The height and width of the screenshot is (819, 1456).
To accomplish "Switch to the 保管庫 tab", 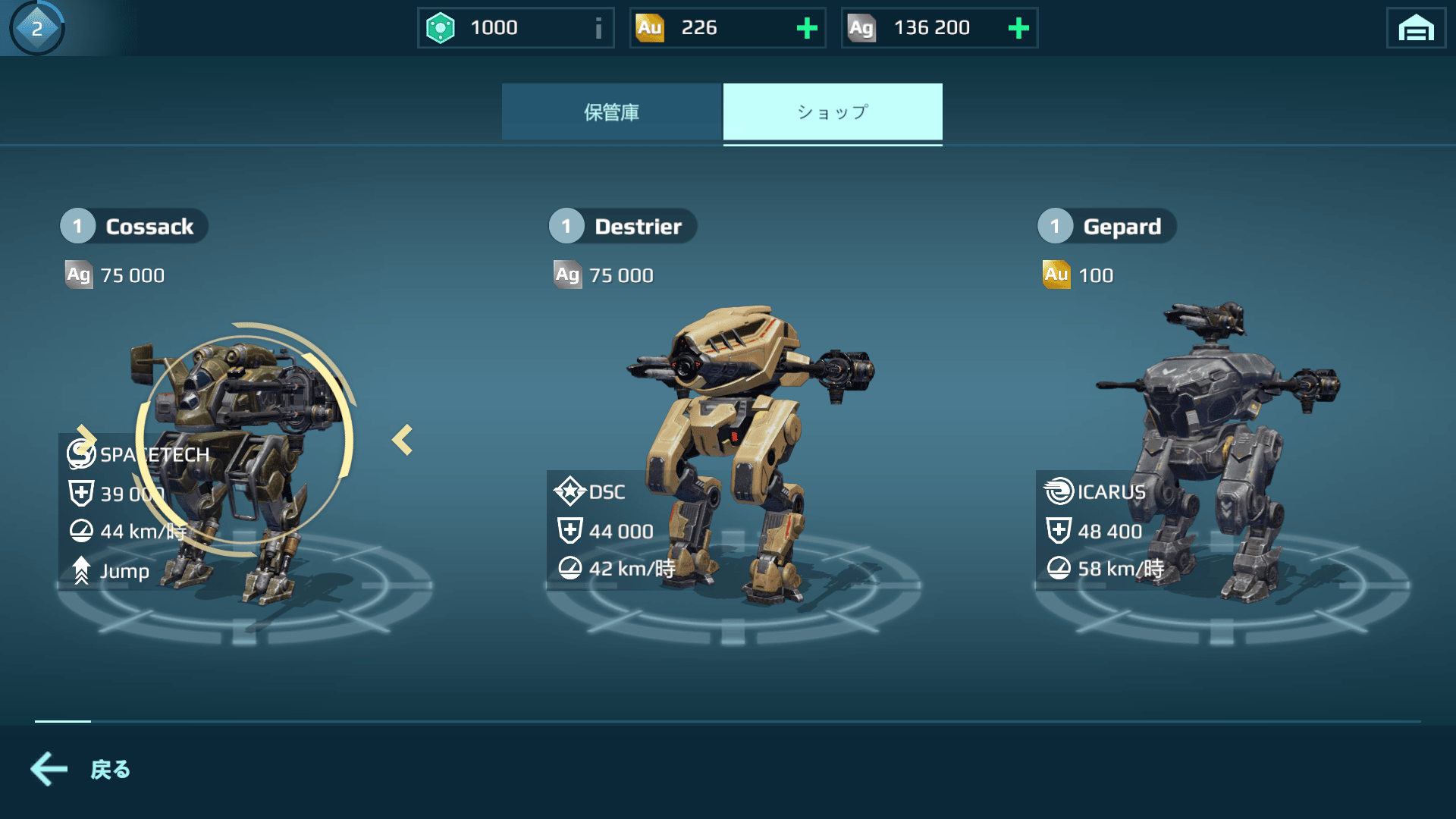I will click(611, 111).
